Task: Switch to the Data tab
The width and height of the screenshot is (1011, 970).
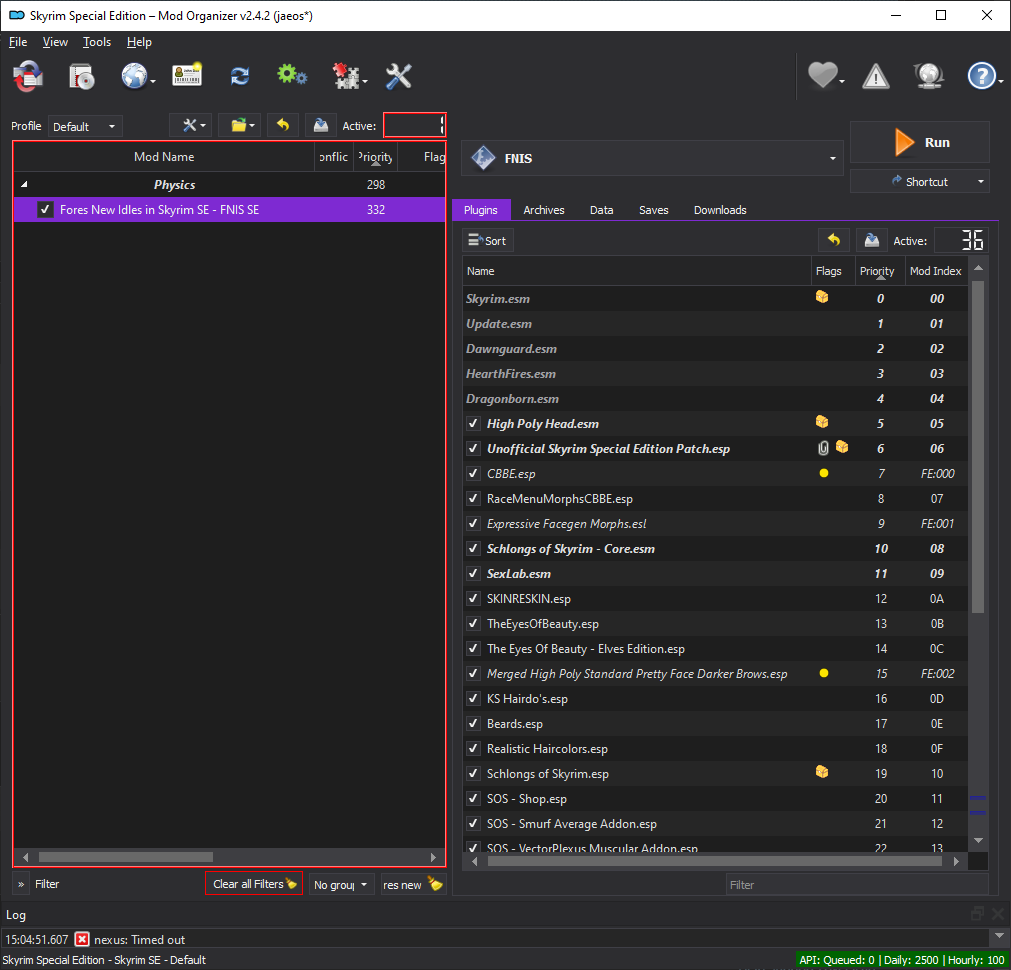Action: 602,210
